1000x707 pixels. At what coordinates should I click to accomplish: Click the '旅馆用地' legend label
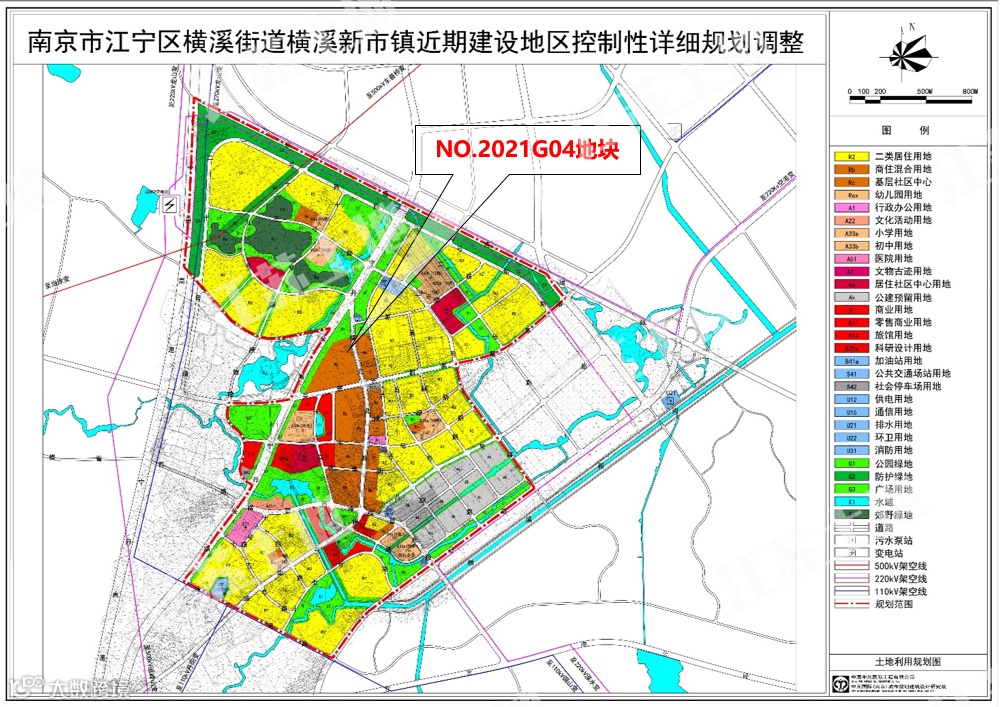[893, 335]
